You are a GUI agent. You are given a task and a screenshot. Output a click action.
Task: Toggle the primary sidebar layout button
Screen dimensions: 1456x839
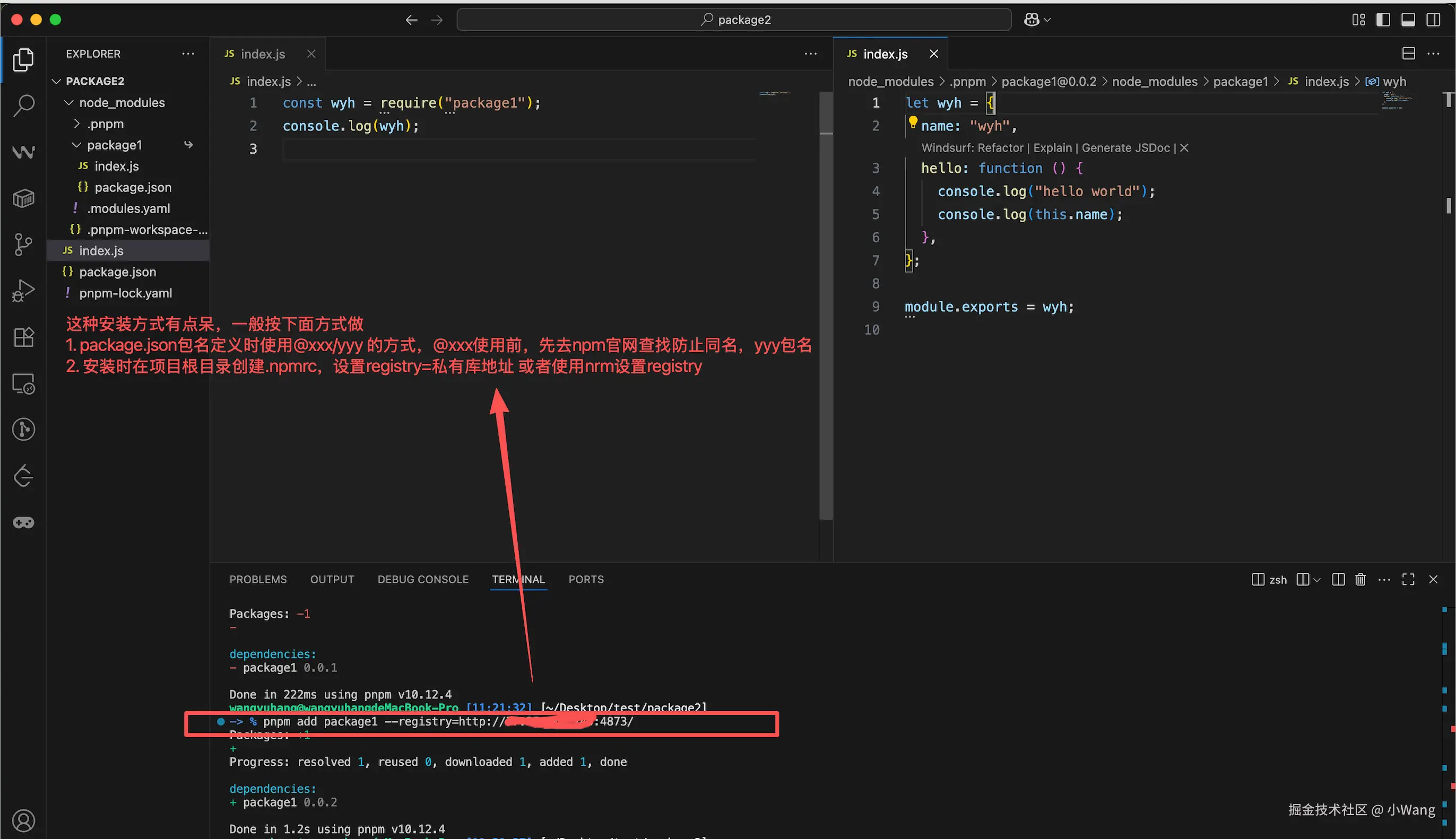tap(1383, 20)
